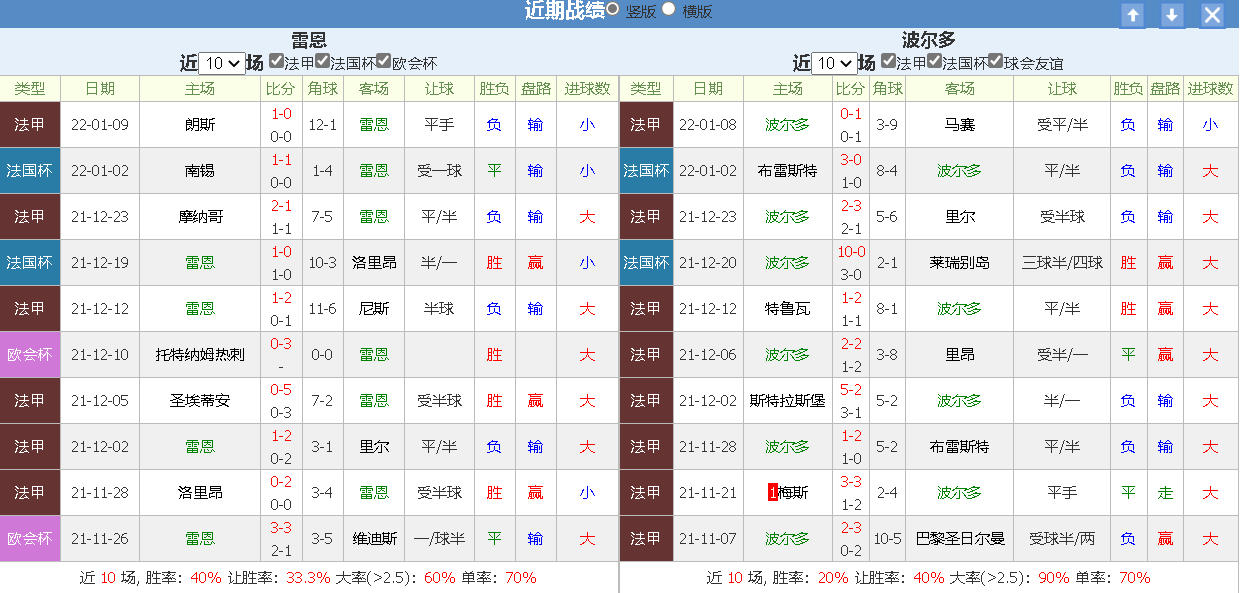Close the 近期战绩 panel with X
This screenshot has height=593, width=1240.
[x=1212, y=15]
